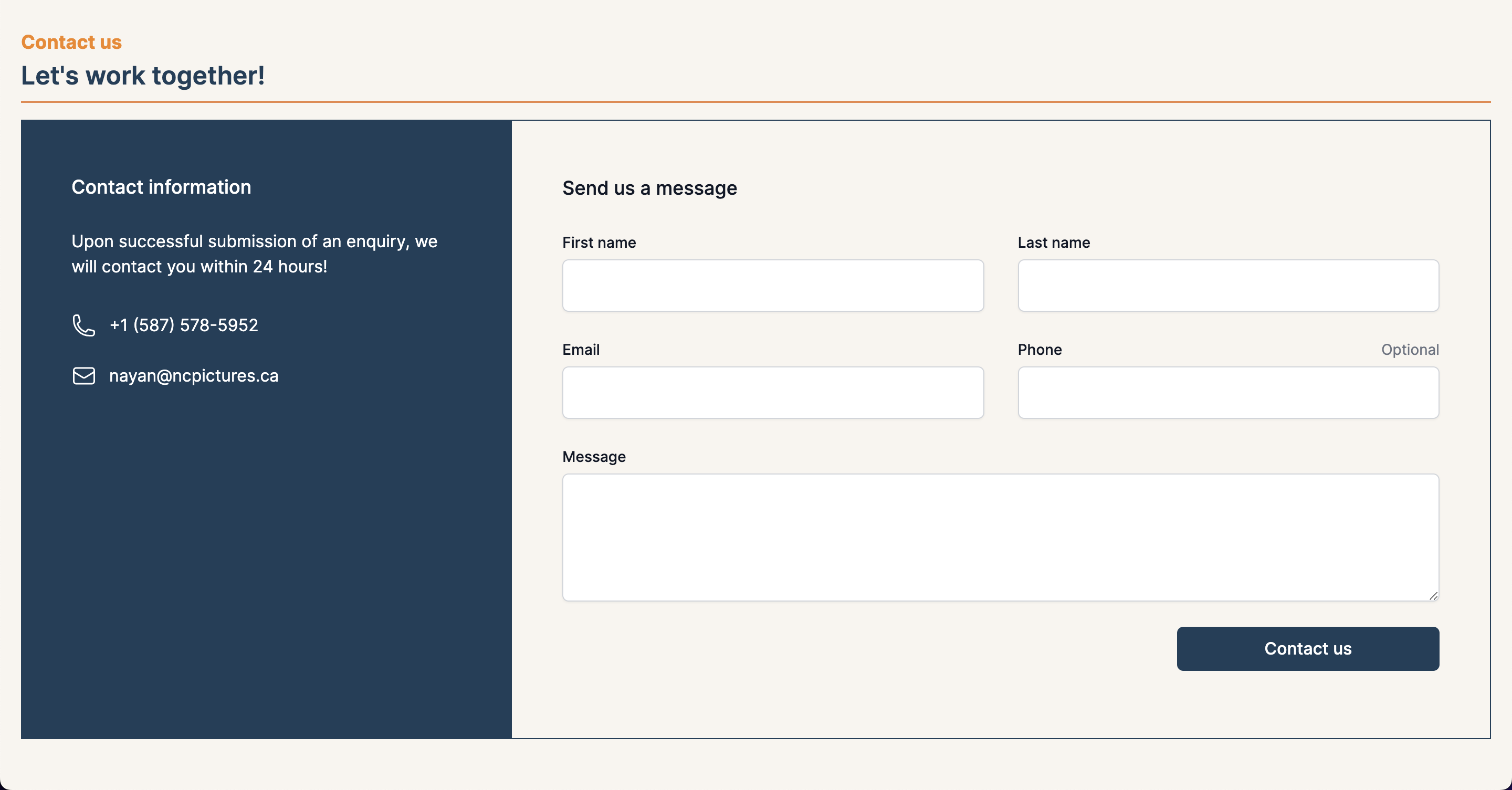Image resolution: width=1512 pixels, height=790 pixels.
Task: Select the Phone input field
Action: (1228, 393)
